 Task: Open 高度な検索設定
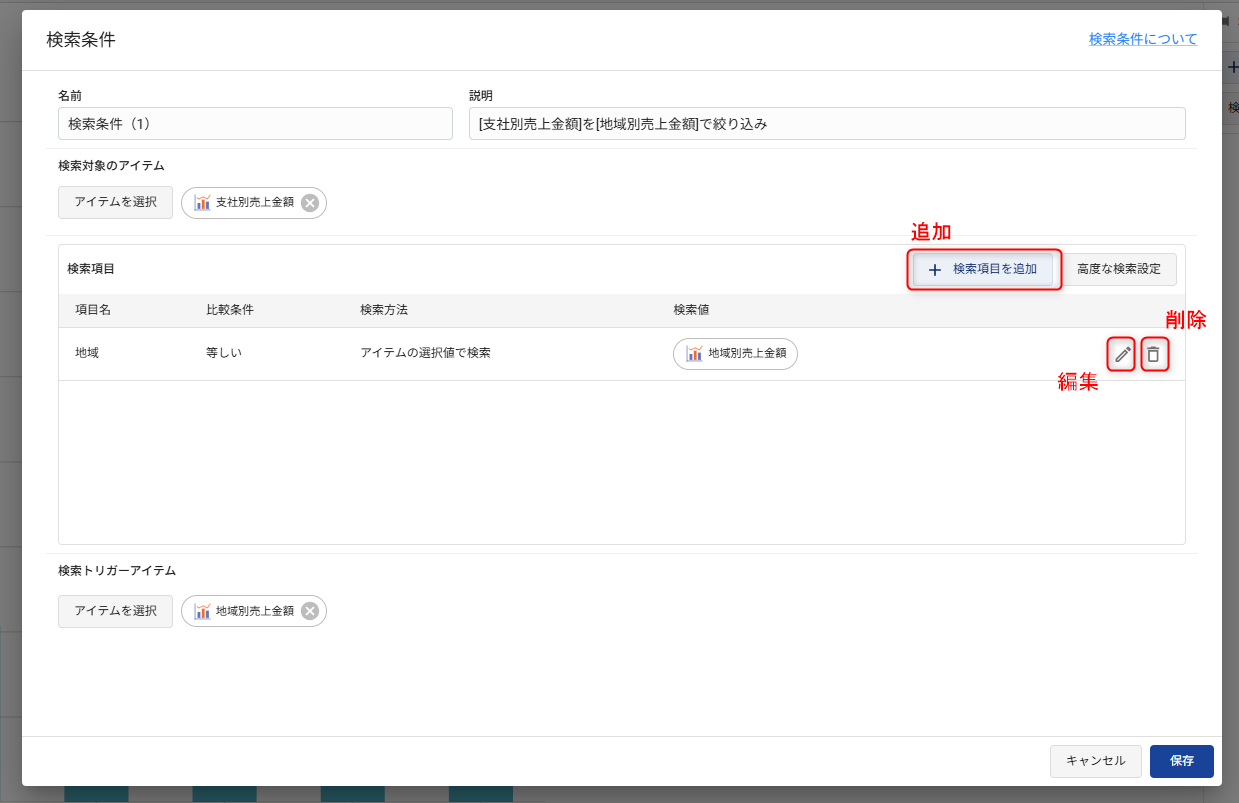1118,269
